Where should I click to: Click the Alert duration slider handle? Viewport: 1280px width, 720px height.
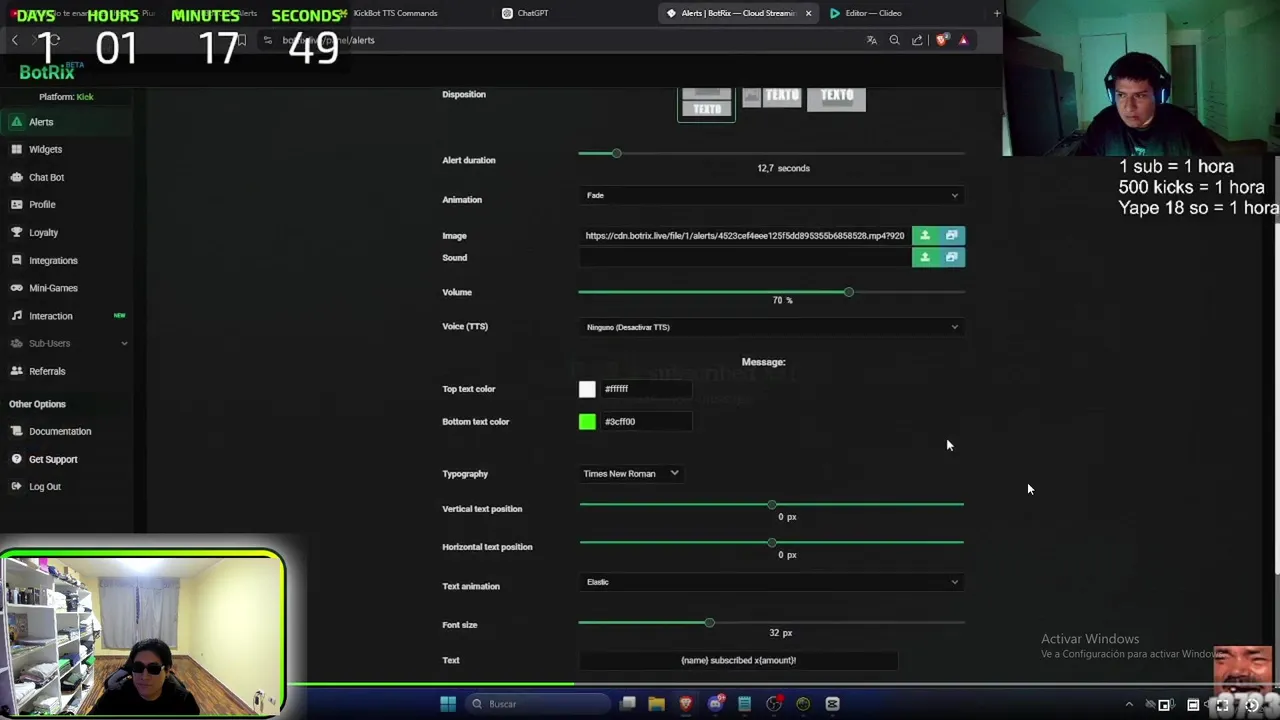[616, 153]
